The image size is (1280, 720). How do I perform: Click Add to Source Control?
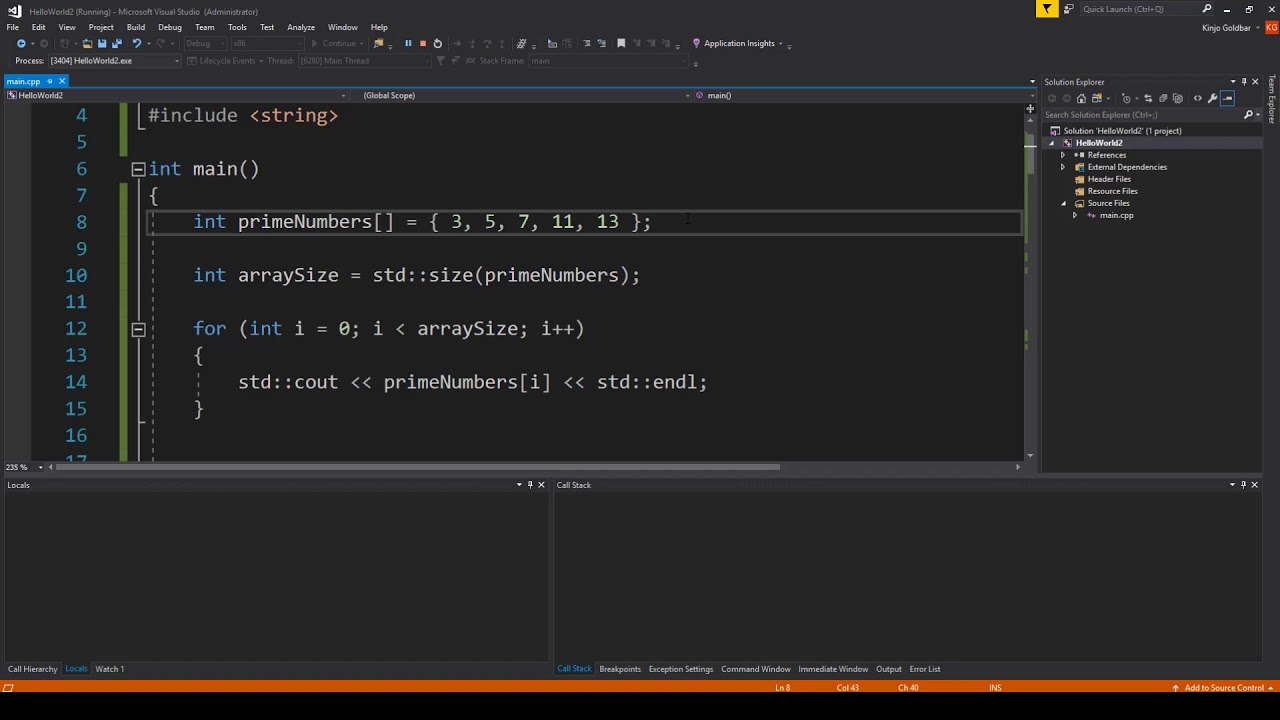tap(1224, 688)
